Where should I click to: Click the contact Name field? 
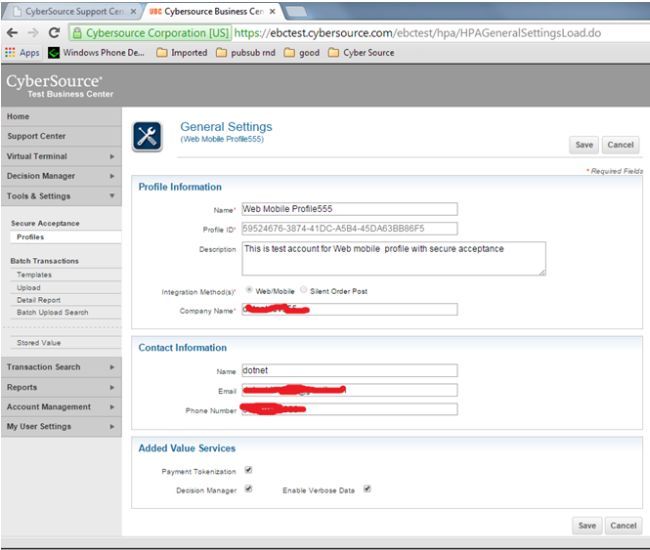pos(349,370)
